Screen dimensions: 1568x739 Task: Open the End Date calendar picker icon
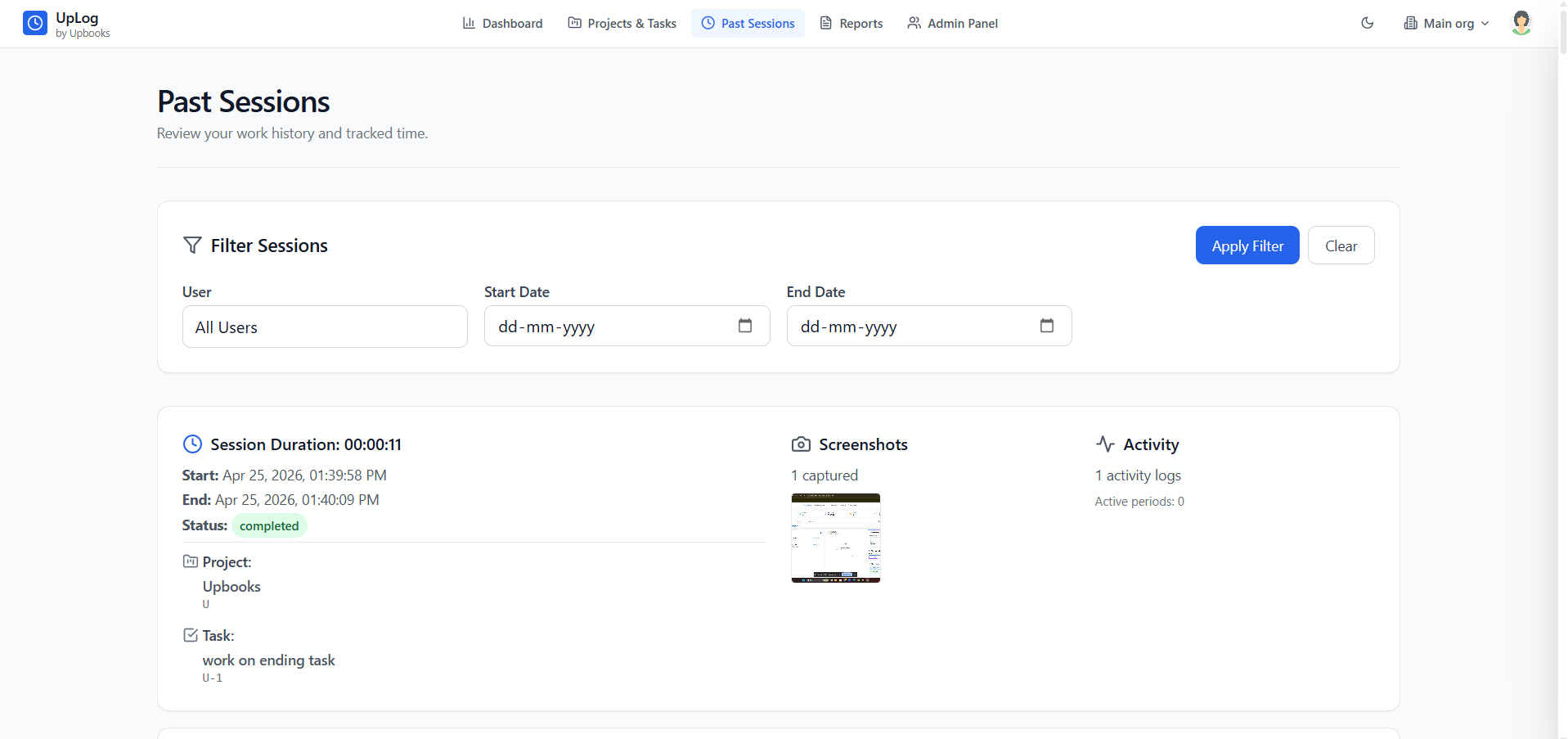pyautogui.click(x=1046, y=326)
